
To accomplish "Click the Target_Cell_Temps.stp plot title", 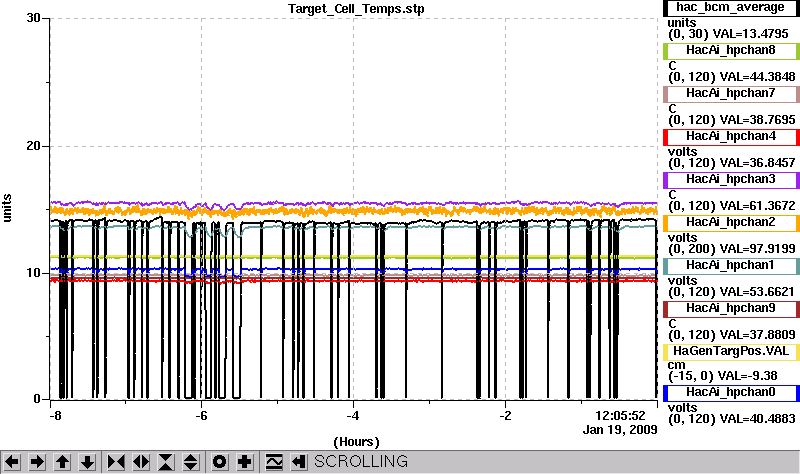I will (x=356, y=9).
